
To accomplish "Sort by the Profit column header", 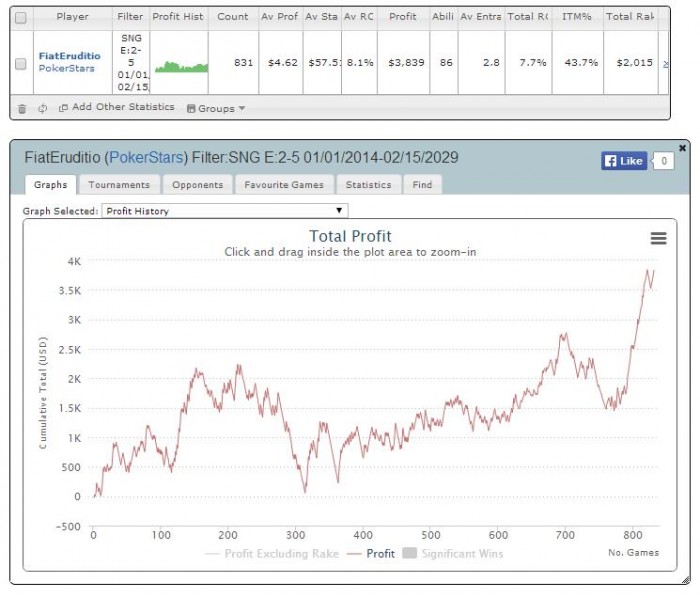I will tap(403, 17).
